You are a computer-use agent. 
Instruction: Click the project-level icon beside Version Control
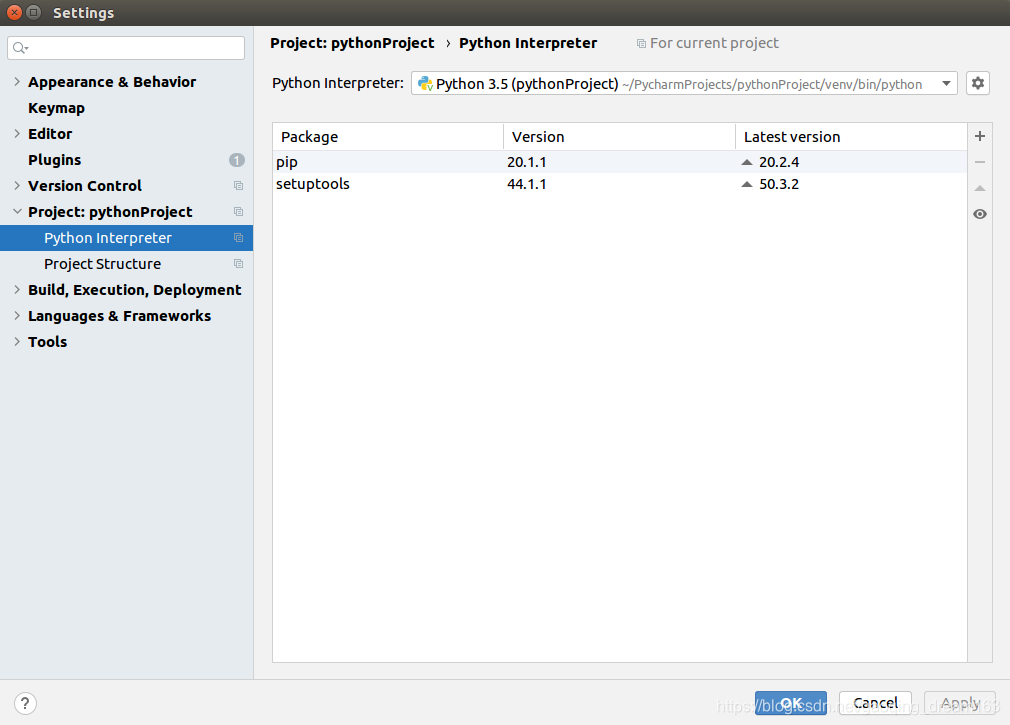coord(238,186)
